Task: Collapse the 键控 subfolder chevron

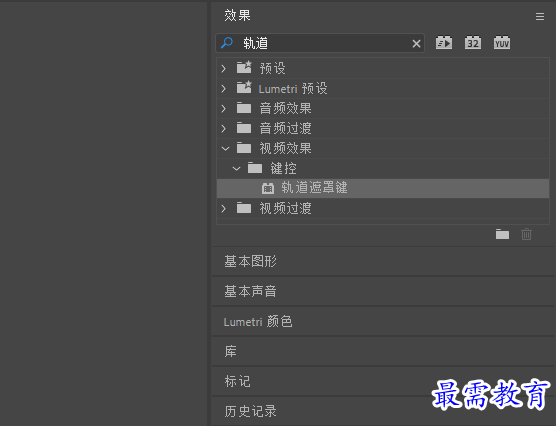Action: coord(237,169)
